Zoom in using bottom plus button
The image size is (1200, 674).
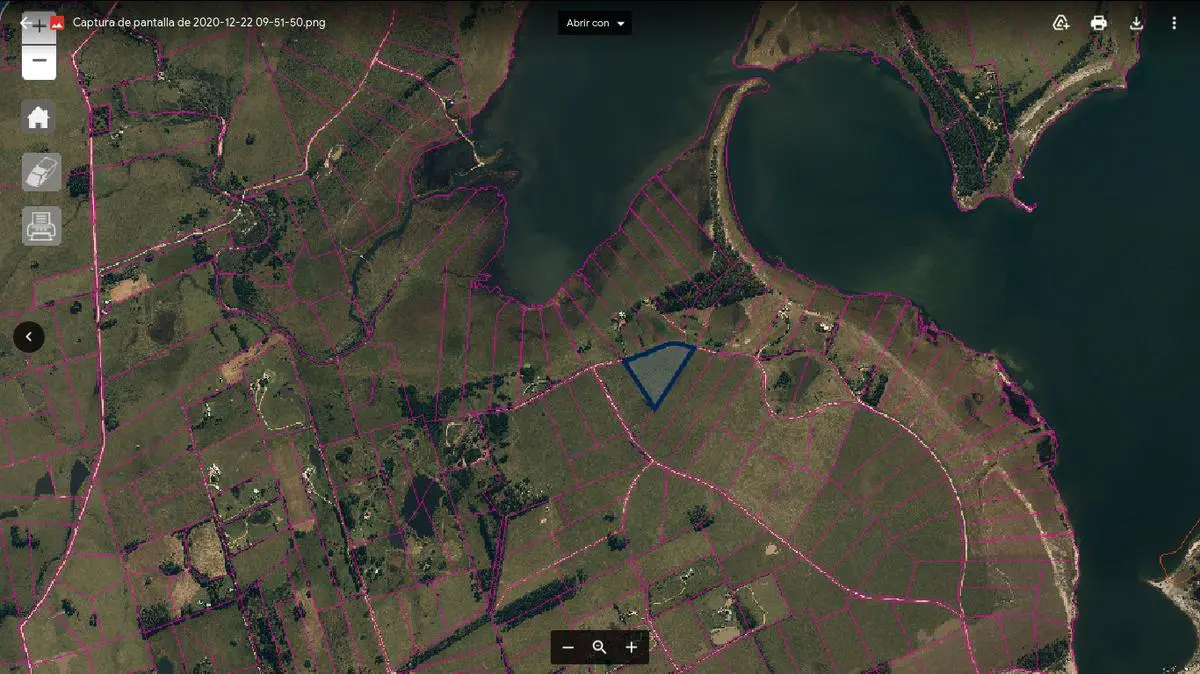click(x=631, y=647)
